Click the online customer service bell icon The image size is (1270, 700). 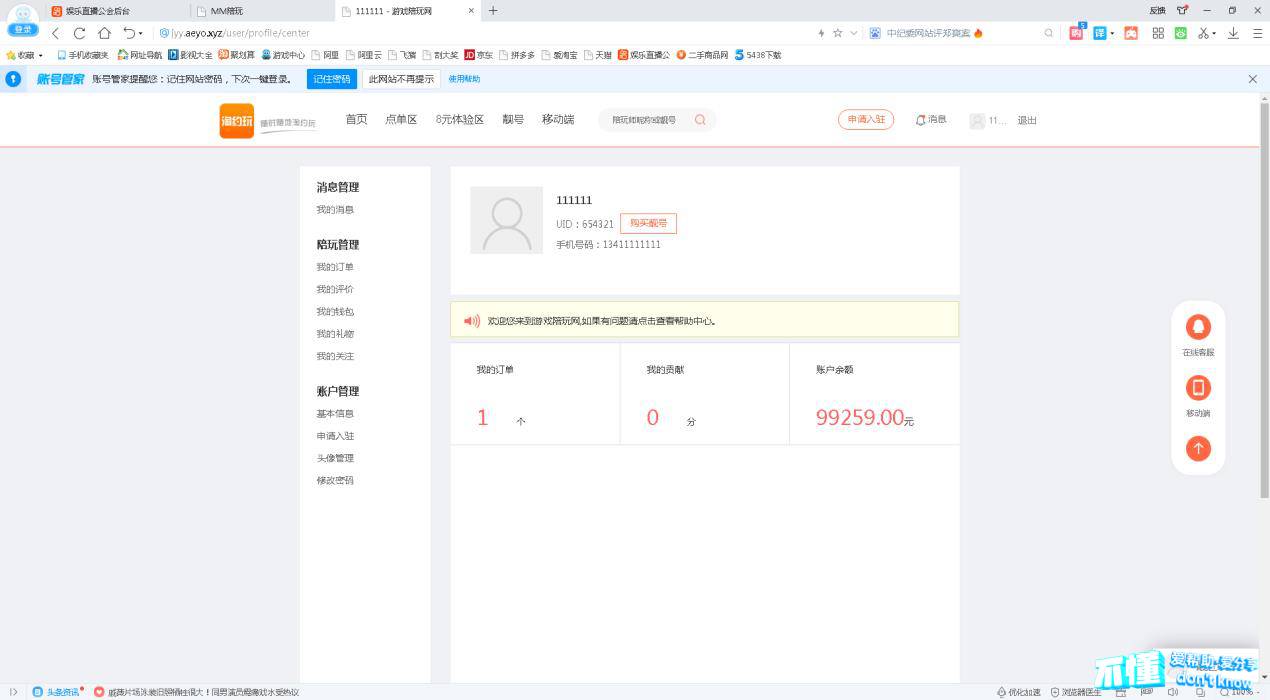click(1198, 327)
